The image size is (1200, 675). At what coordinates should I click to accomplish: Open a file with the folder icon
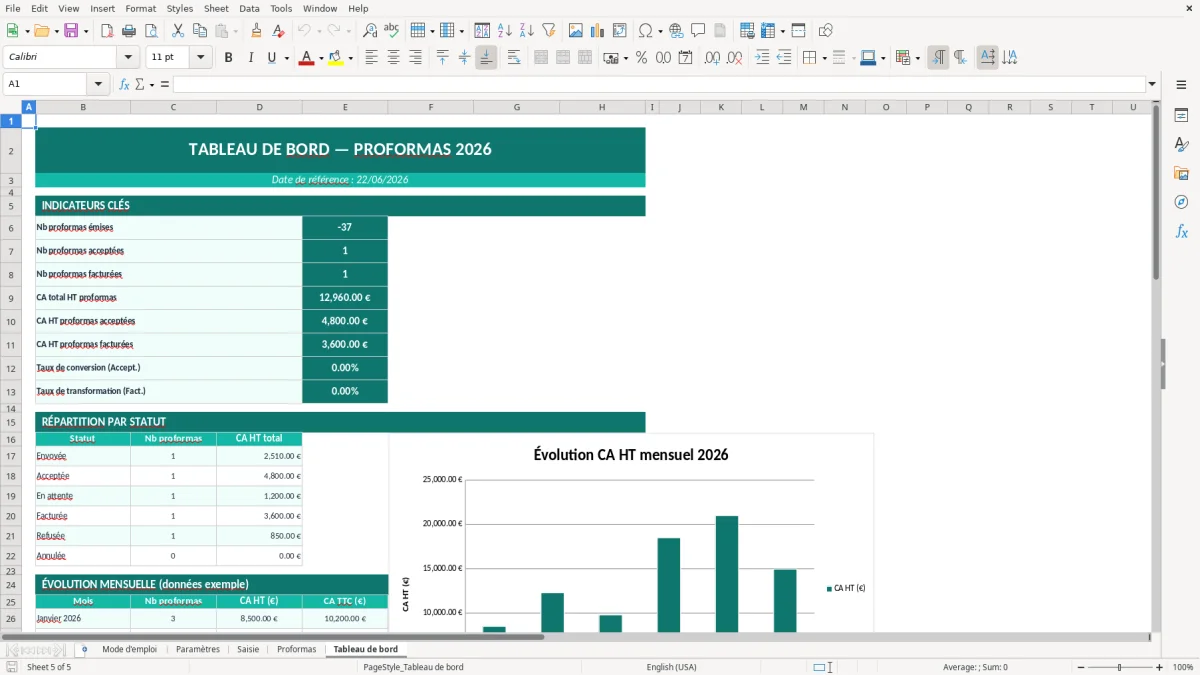click(41, 31)
